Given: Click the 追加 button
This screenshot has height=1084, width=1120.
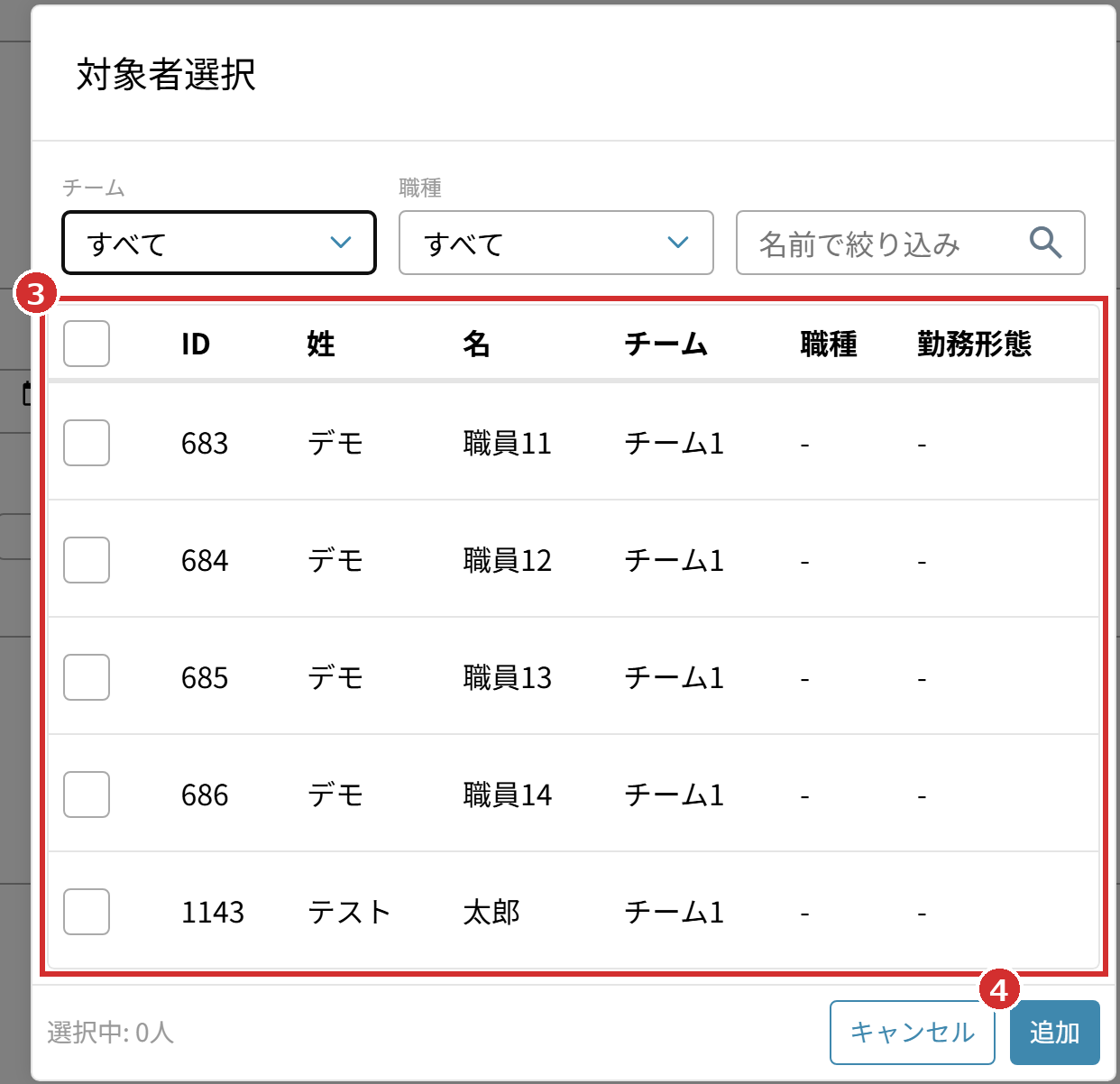Looking at the screenshot, I should click(1055, 1033).
